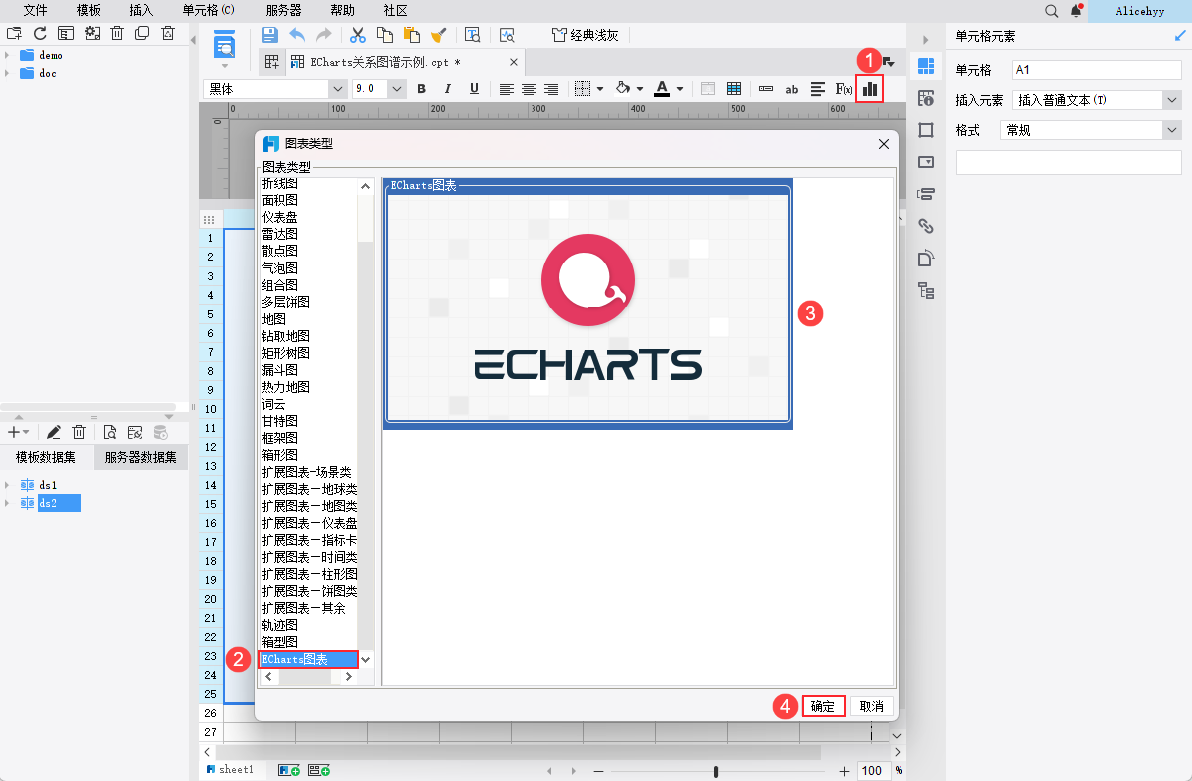The width and height of the screenshot is (1192, 781).
Task: Toggle bold formatting
Action: click(x=421, y=89)
